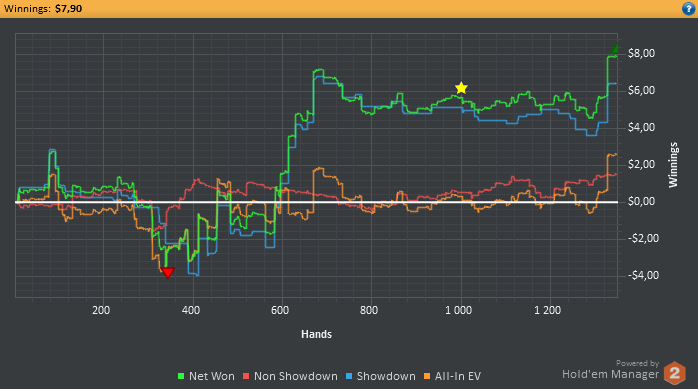Click the blue Showdown color square
Screen dimensions: 698x389
click(x=349, y=376)
